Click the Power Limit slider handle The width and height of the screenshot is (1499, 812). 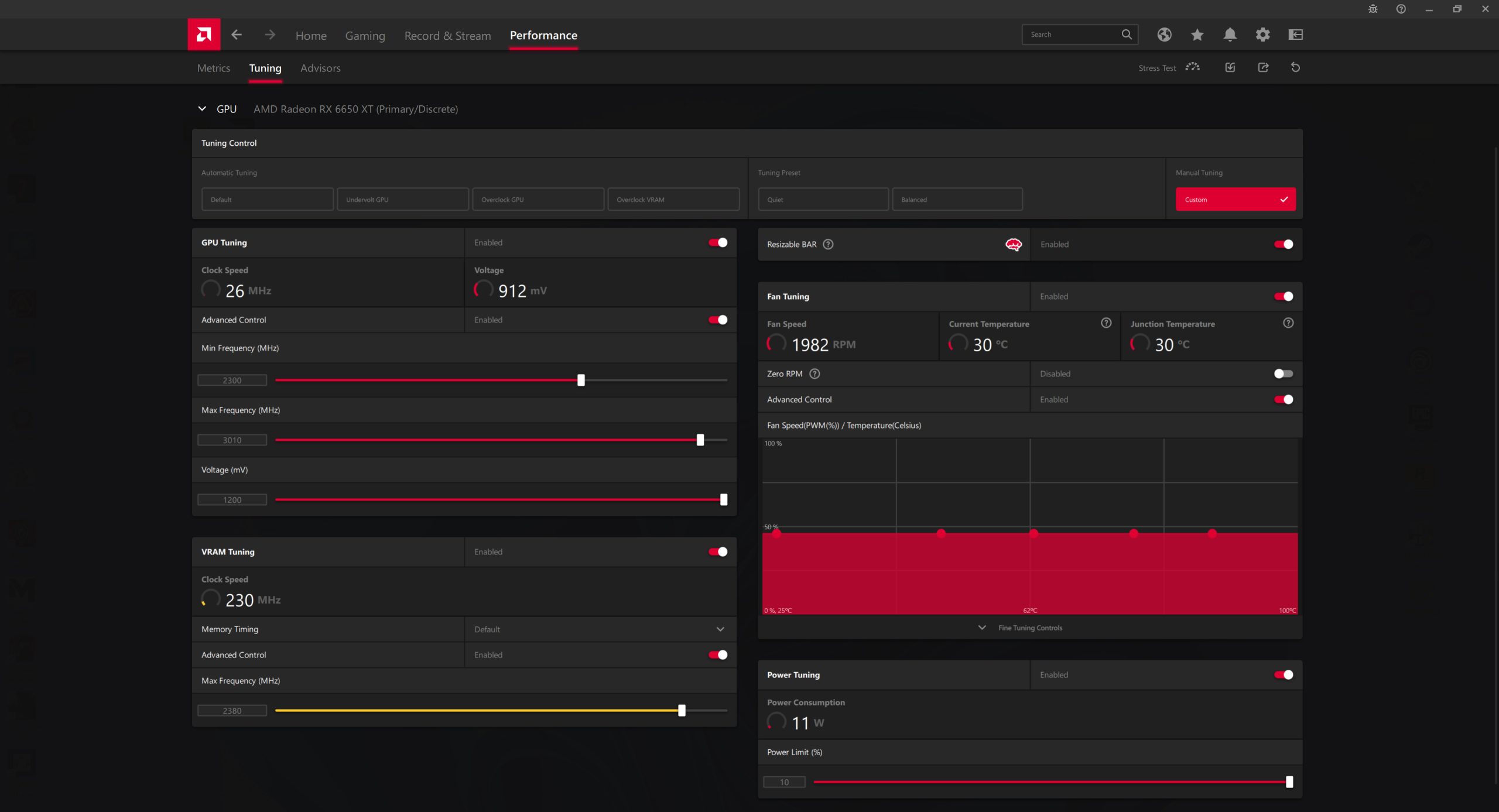click(1289, 782)
